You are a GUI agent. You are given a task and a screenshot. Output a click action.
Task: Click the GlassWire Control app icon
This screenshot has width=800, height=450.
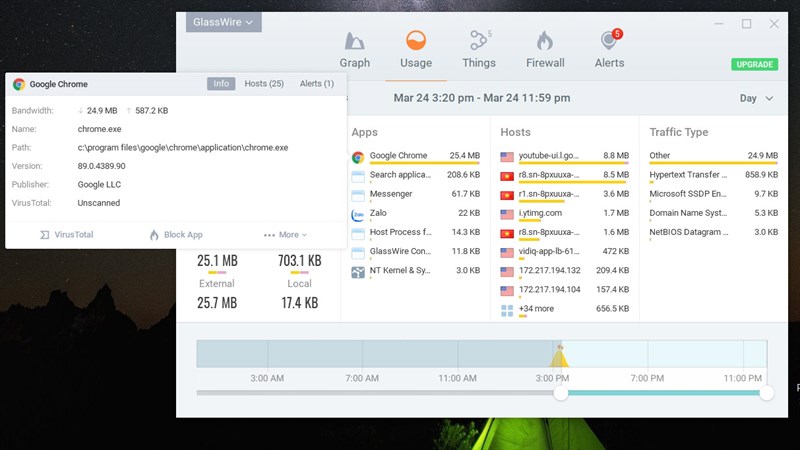pos(358,253)
